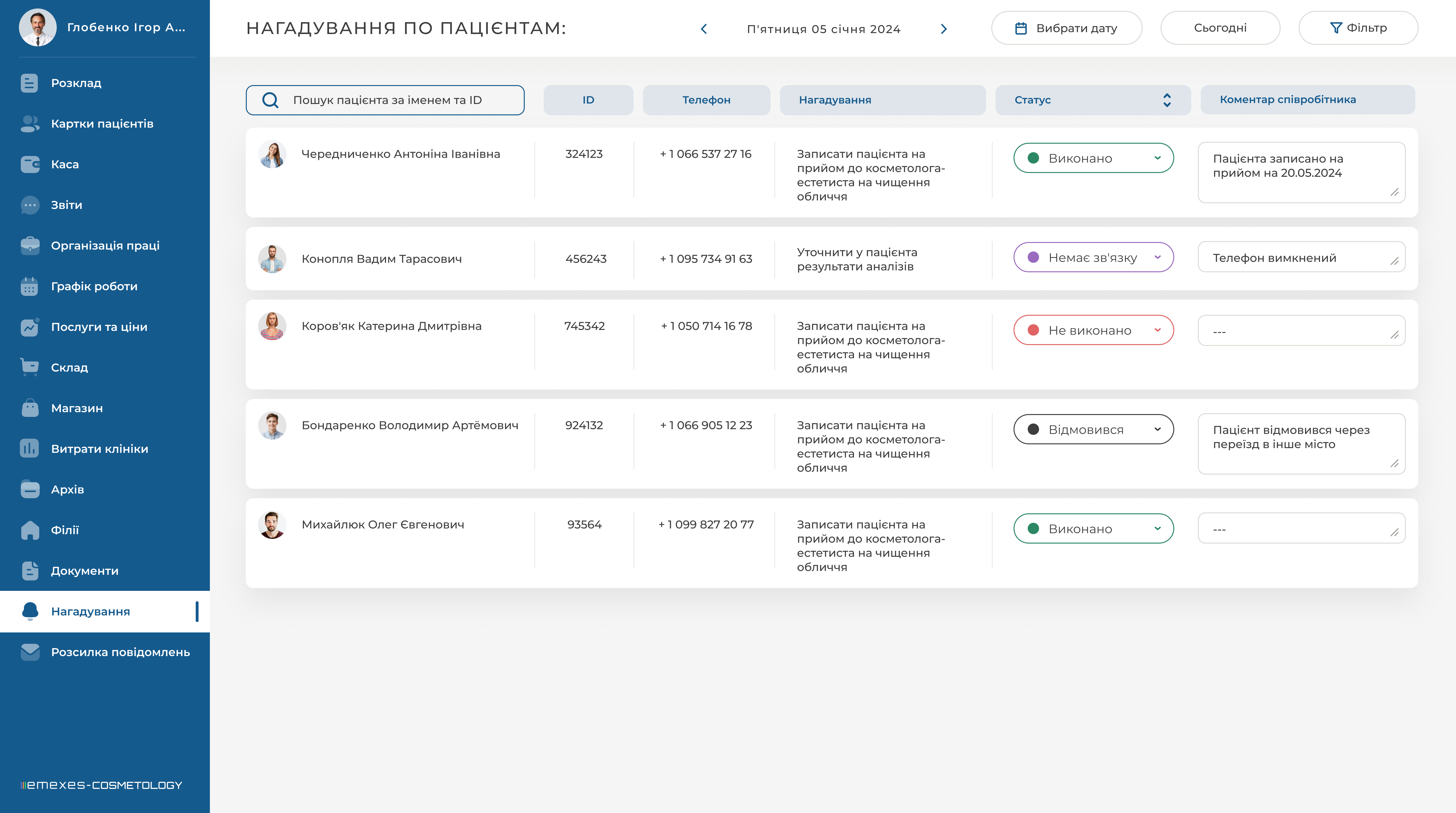
Task: Go to the previous day arrow
Action: (x=704, y=29)
